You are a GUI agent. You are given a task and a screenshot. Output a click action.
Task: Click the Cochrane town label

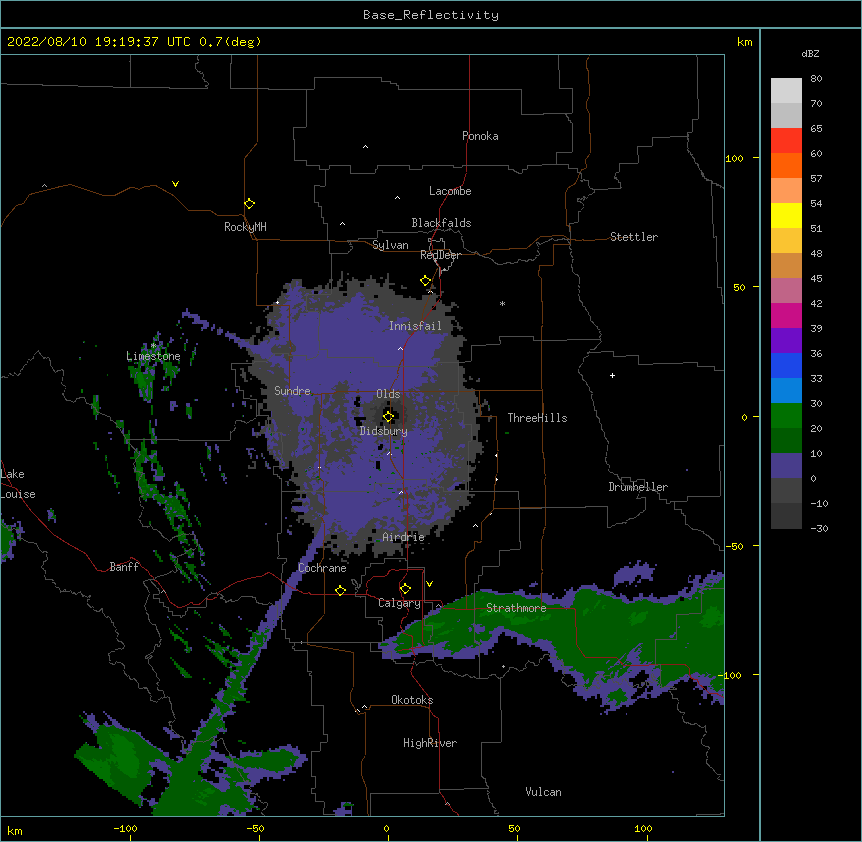(x=322, y=568)
